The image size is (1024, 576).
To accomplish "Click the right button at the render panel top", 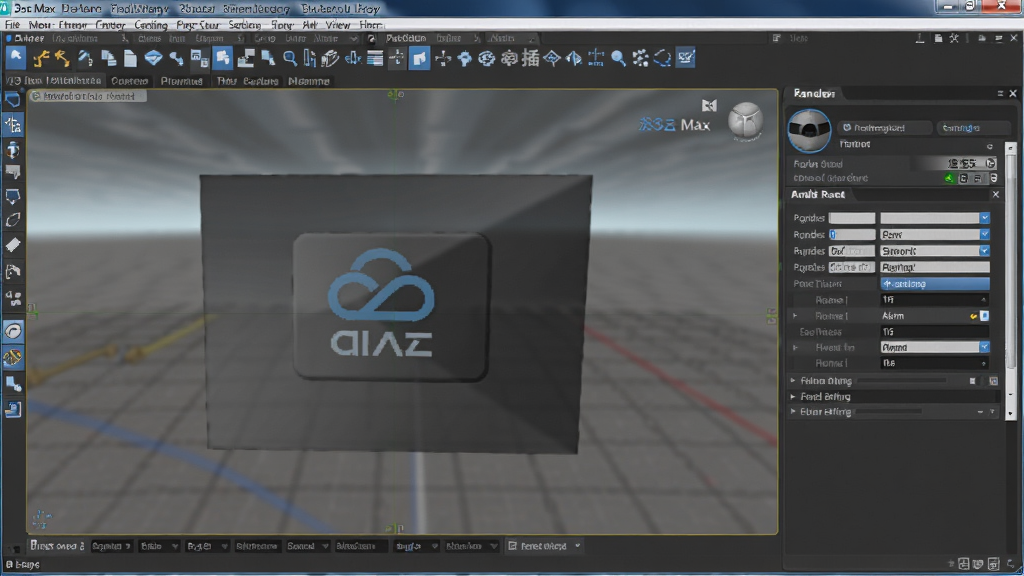I will 972,128.
